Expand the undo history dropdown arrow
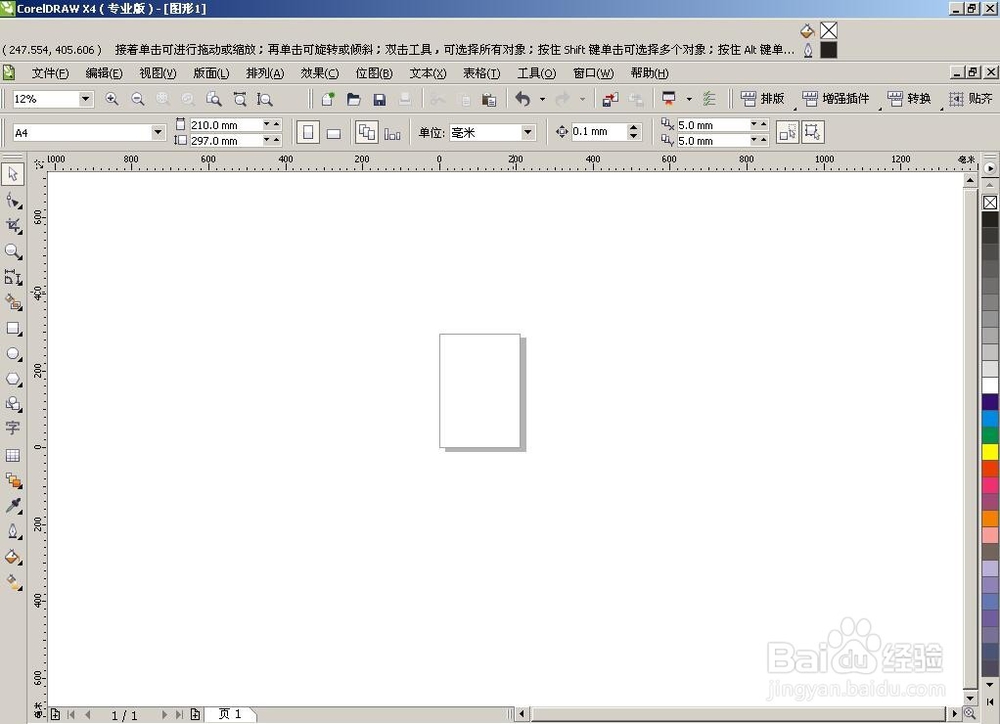The height and width of the screenshot is (724, 1000). click(x=542, y=99)
